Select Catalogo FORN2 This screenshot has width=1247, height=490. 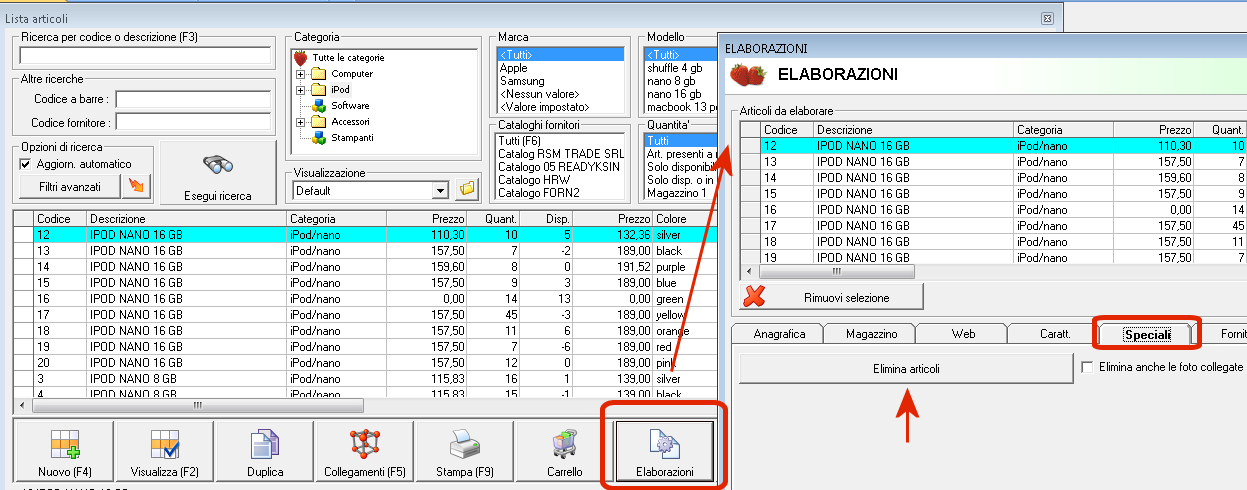[x=540, y=193]
